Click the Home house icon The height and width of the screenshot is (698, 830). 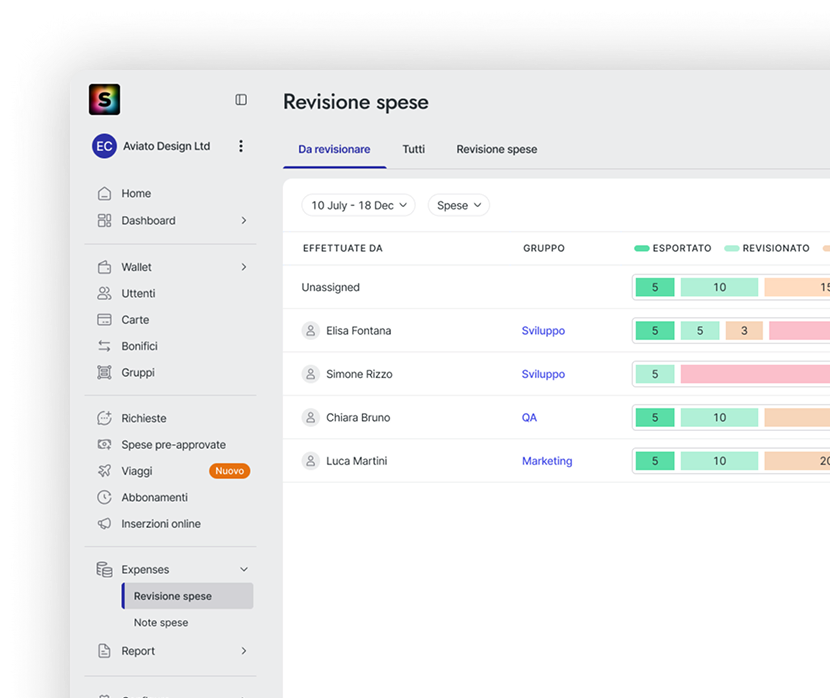coord(104,194)
